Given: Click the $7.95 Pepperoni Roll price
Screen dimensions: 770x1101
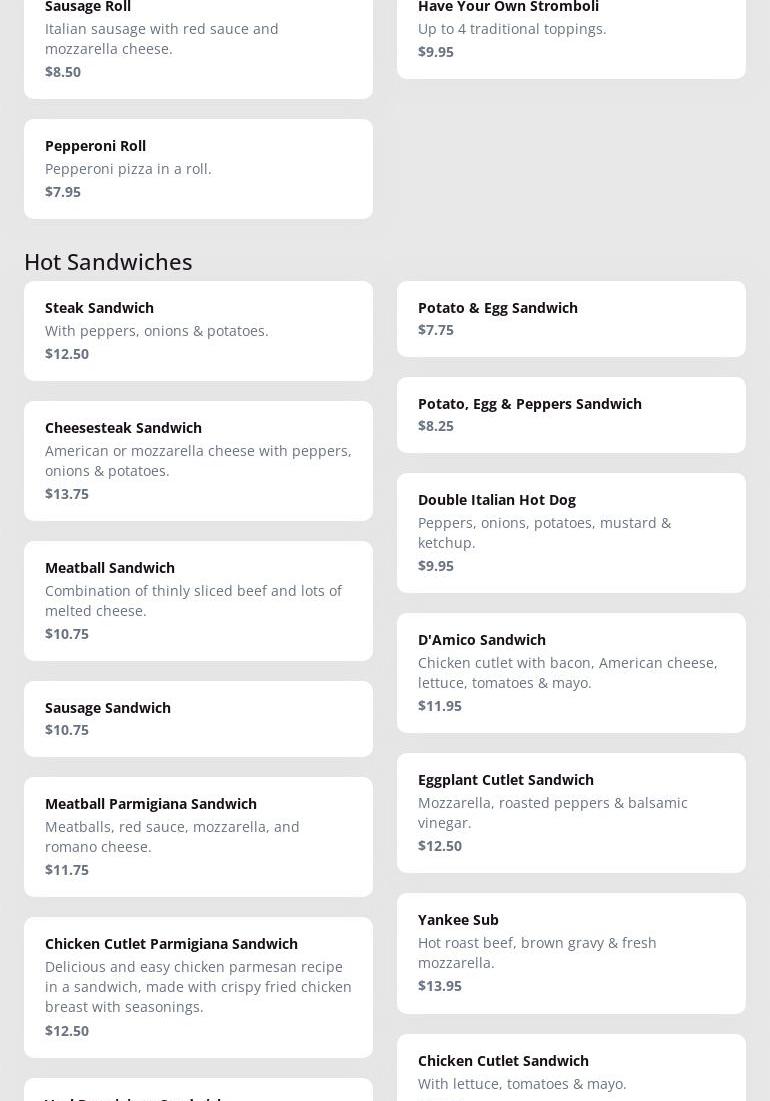Looking at the screenshot, I should (x=63, y=192).
